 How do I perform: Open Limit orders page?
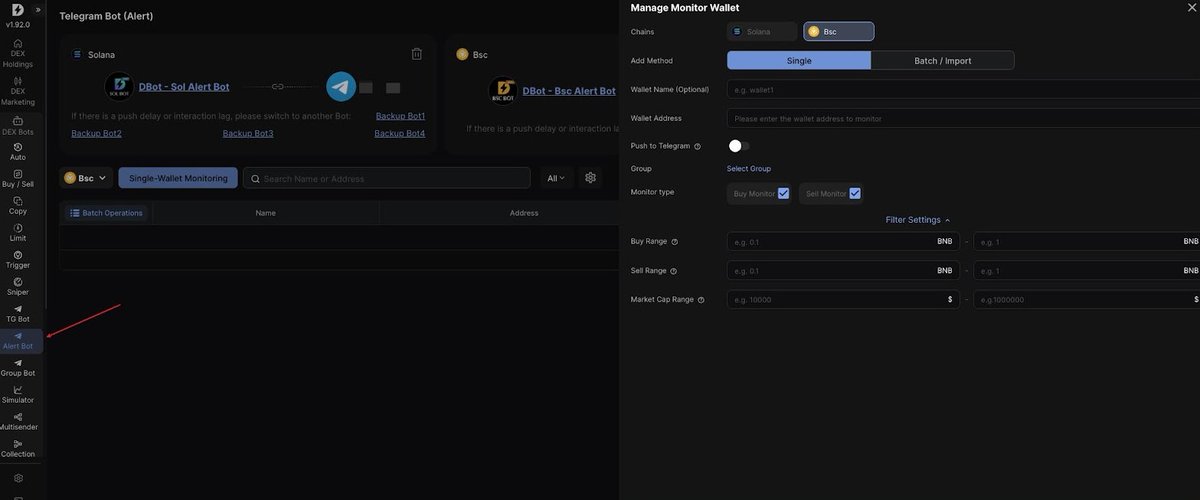point(18,233)
